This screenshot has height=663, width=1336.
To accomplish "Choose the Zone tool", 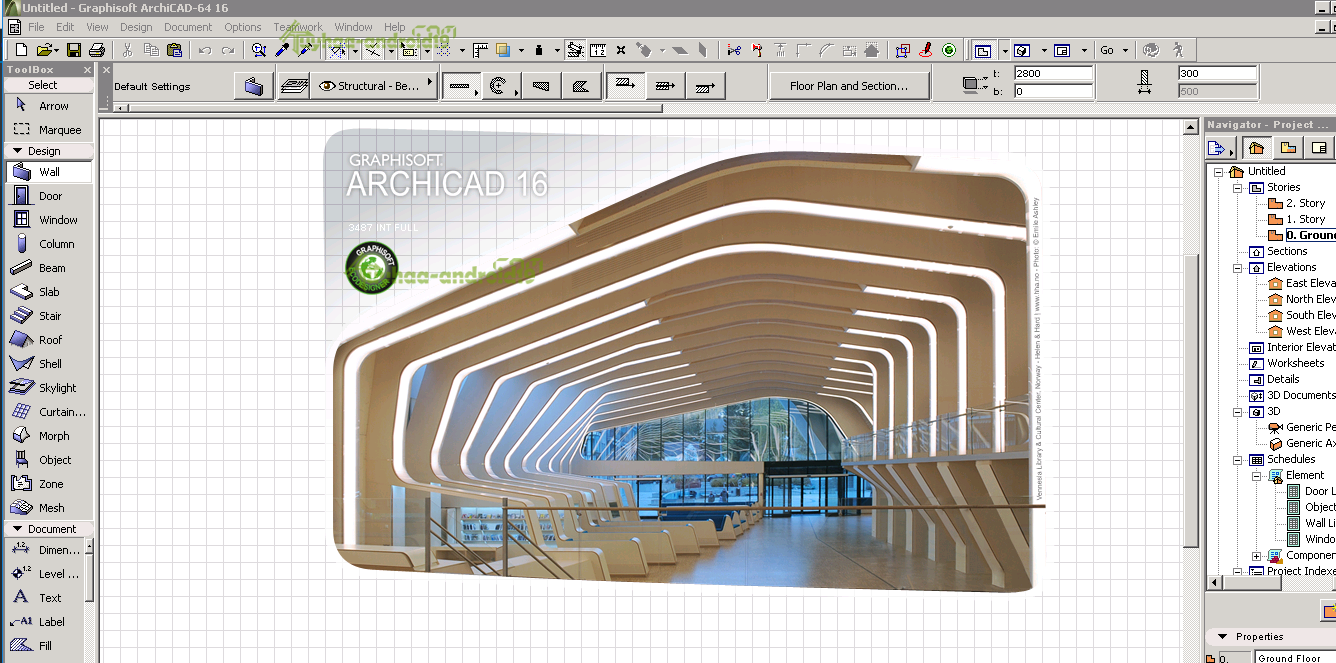I will pos(48,484).
